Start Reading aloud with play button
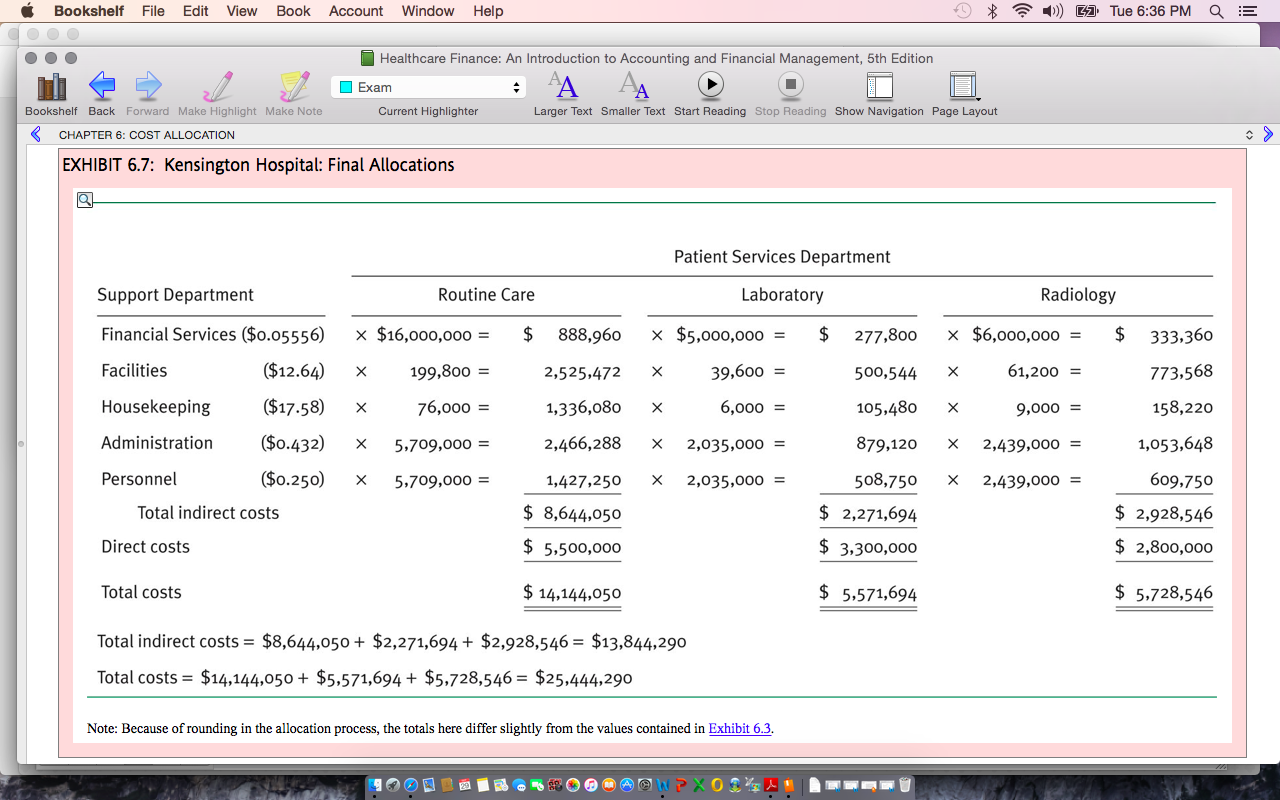The height and width of the screenshot is (800, 1280). click(710, 85)
